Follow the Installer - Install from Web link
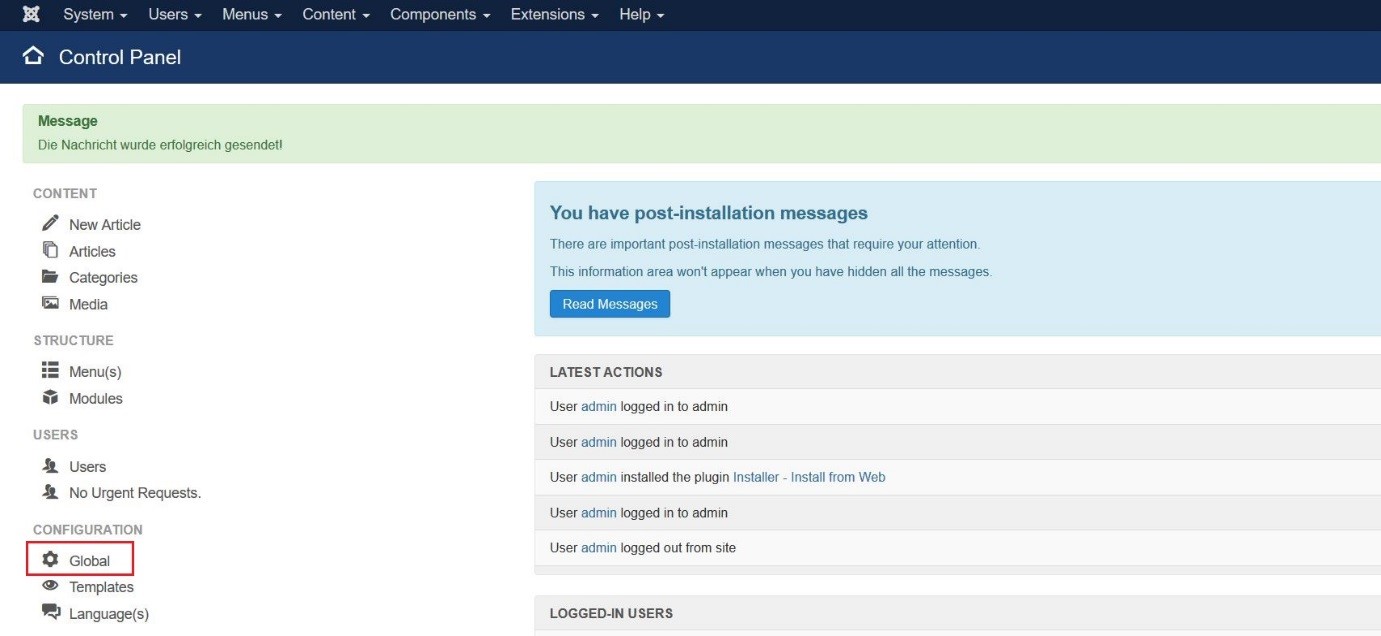The height and width of the screenshot is (636, 1381). tap(809, 477)
